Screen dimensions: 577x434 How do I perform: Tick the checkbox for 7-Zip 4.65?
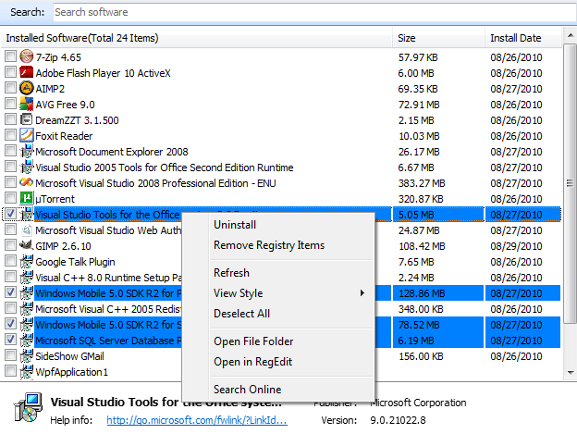[11, 57]
